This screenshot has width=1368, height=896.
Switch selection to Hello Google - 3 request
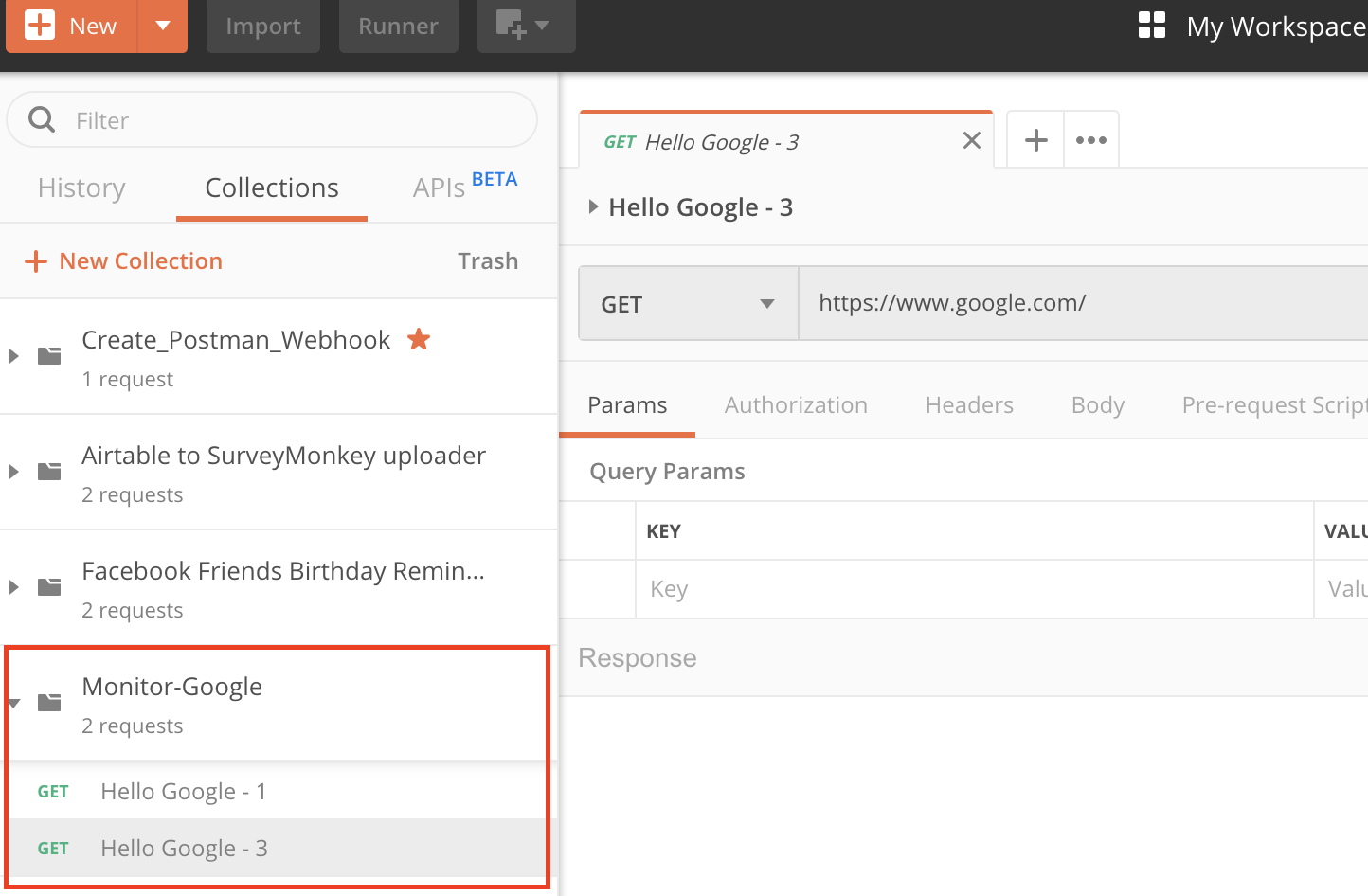point(183,848)
